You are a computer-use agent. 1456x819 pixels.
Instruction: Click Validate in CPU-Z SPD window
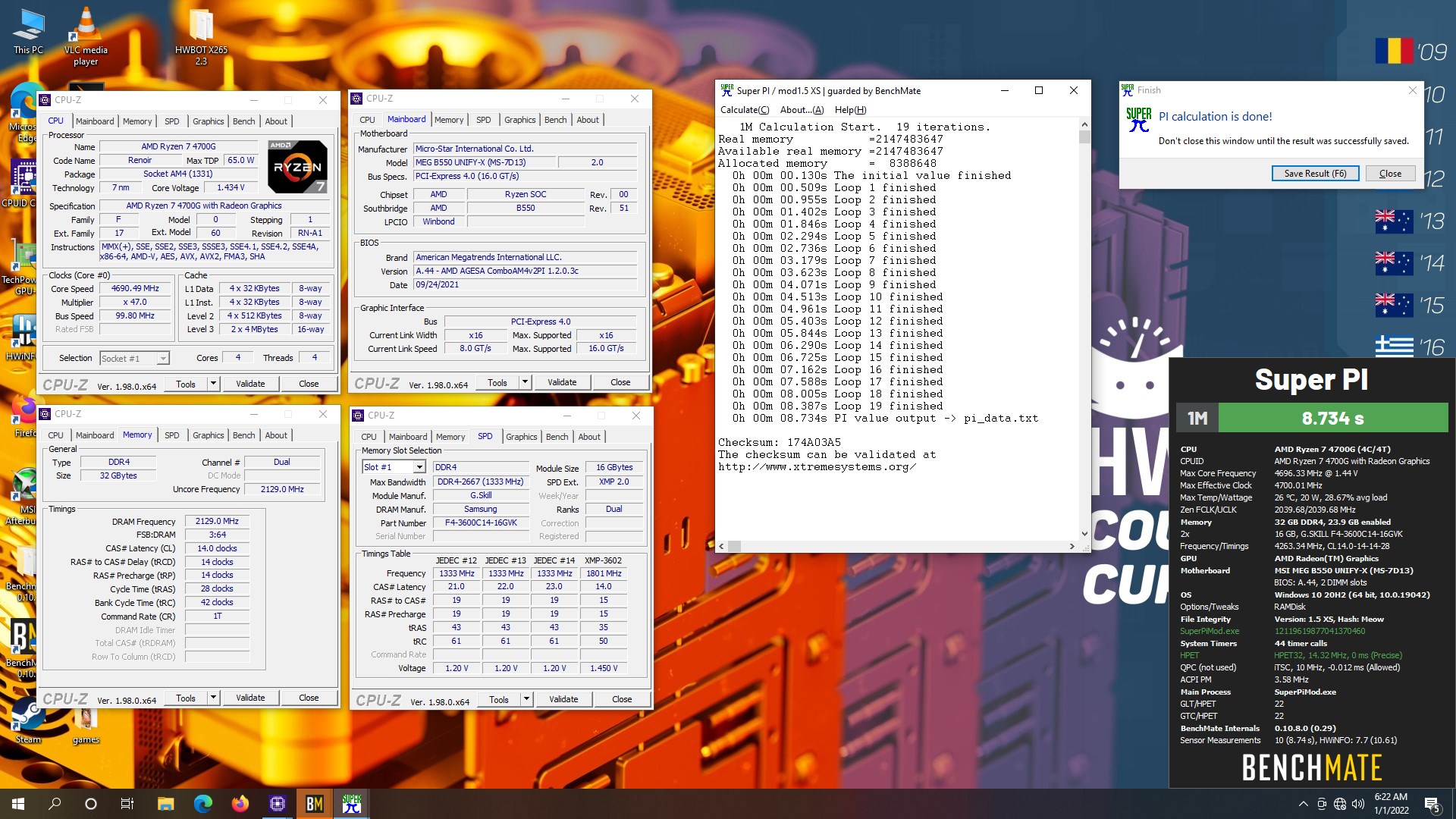tap(563, 699)
